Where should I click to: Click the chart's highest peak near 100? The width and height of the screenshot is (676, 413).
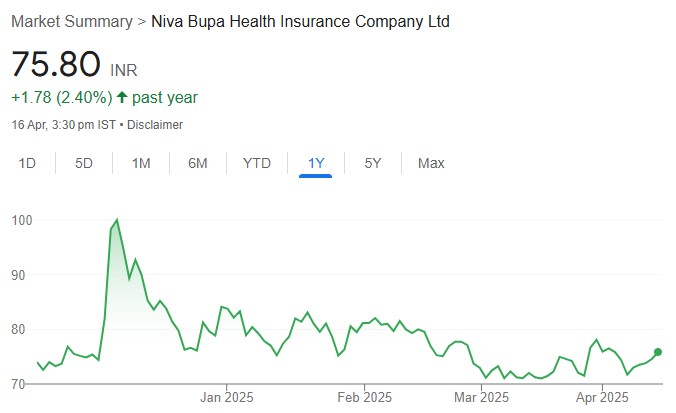tap(117, 219)
